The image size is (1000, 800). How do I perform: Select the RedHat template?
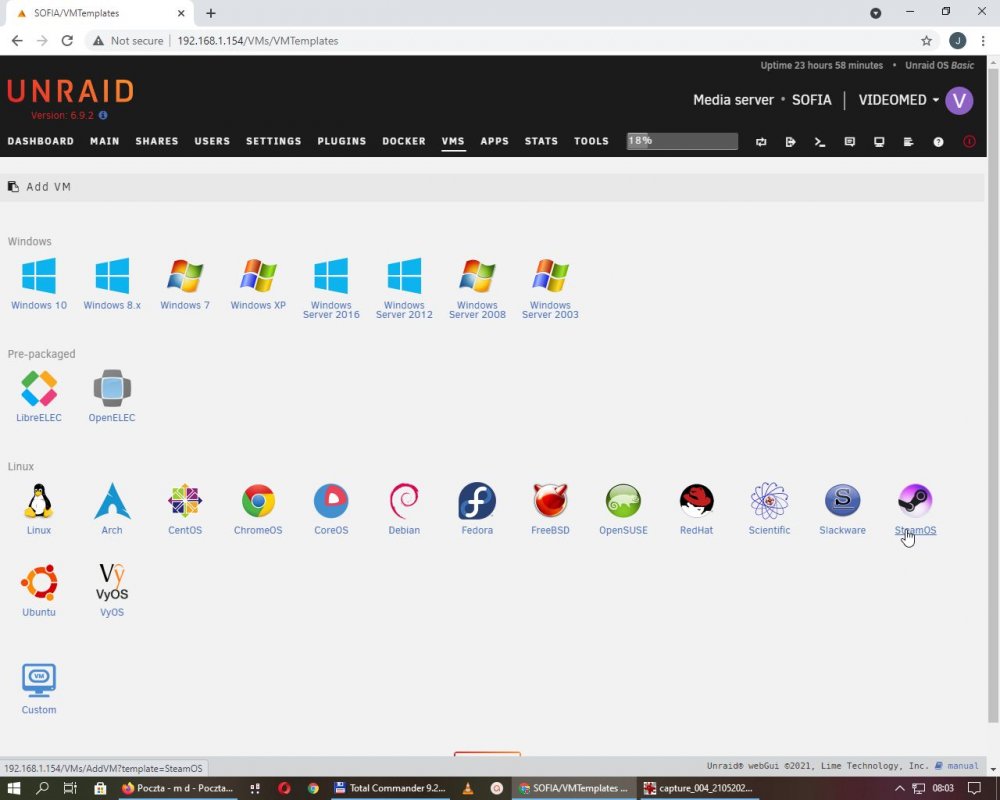pos(696,508)
